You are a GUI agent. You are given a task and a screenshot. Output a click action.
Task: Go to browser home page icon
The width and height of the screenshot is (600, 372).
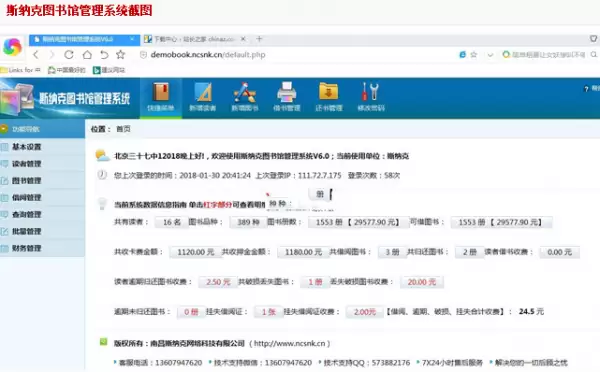coord(87,55)
